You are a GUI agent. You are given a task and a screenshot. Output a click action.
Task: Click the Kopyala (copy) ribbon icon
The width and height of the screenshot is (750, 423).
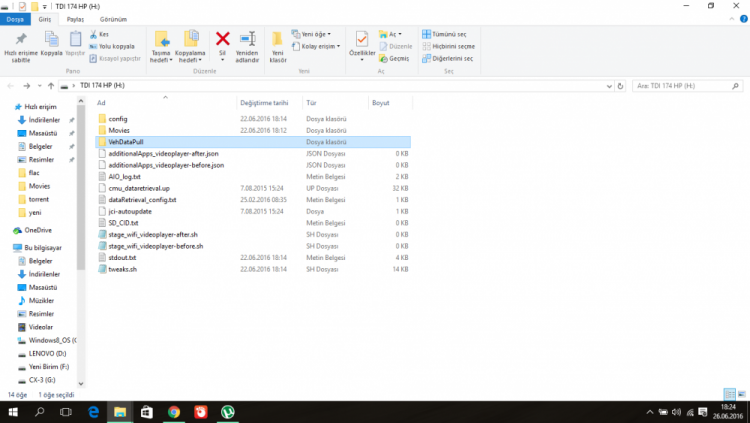click(x=51, y=42)
